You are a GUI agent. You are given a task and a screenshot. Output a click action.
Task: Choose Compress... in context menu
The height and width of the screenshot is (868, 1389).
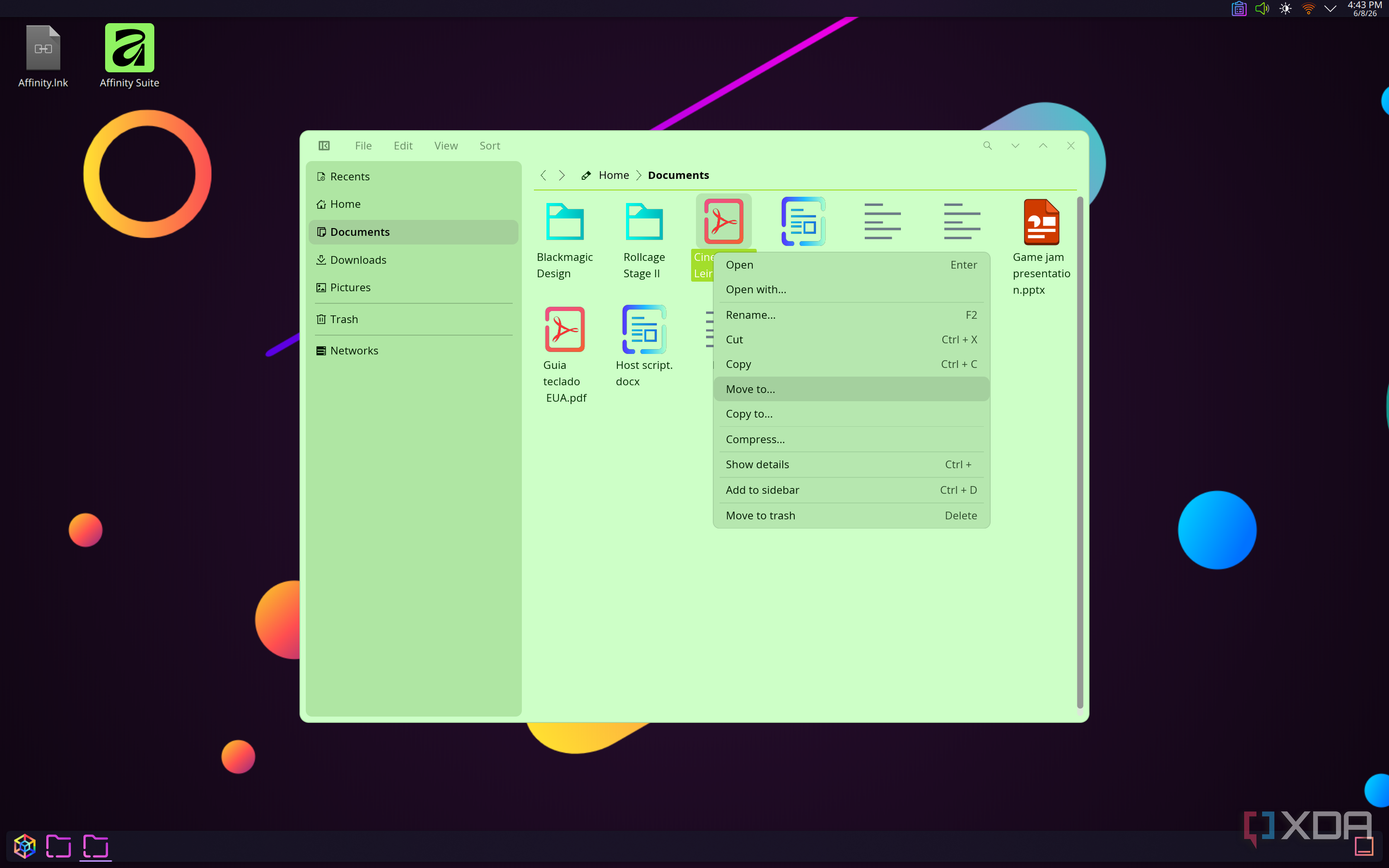click(851, 439)
